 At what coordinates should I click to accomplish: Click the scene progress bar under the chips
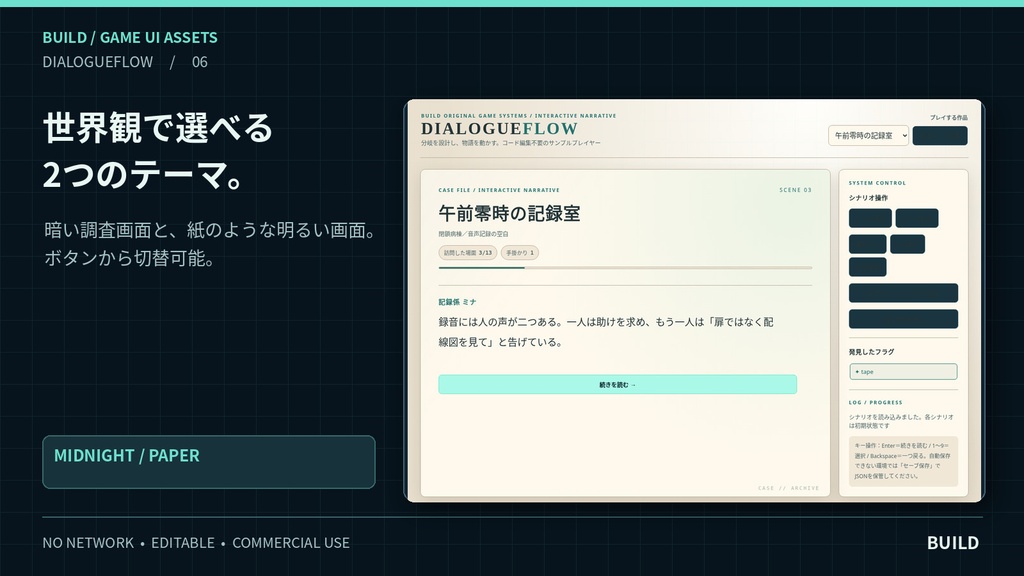click(625, 268)
